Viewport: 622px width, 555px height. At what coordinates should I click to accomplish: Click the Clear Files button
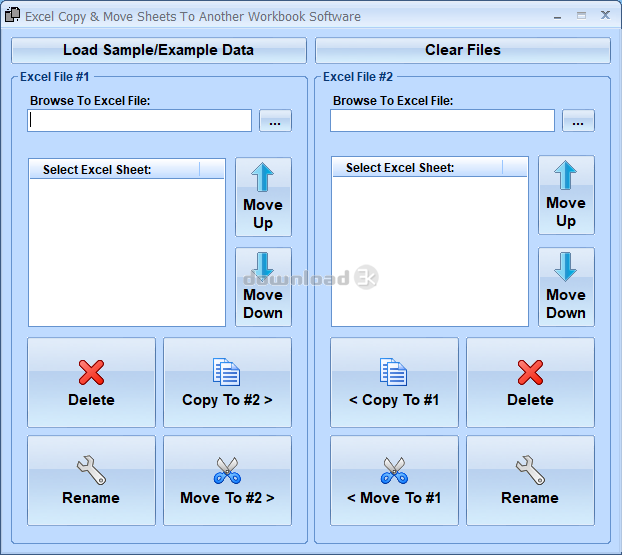tap(463, 50)
